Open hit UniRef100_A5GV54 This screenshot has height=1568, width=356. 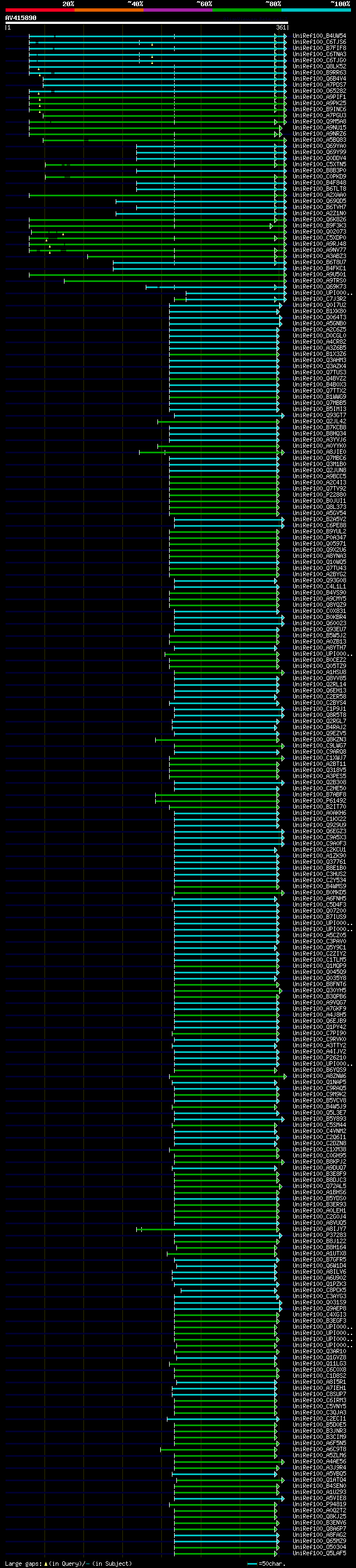tap(319, 513)
